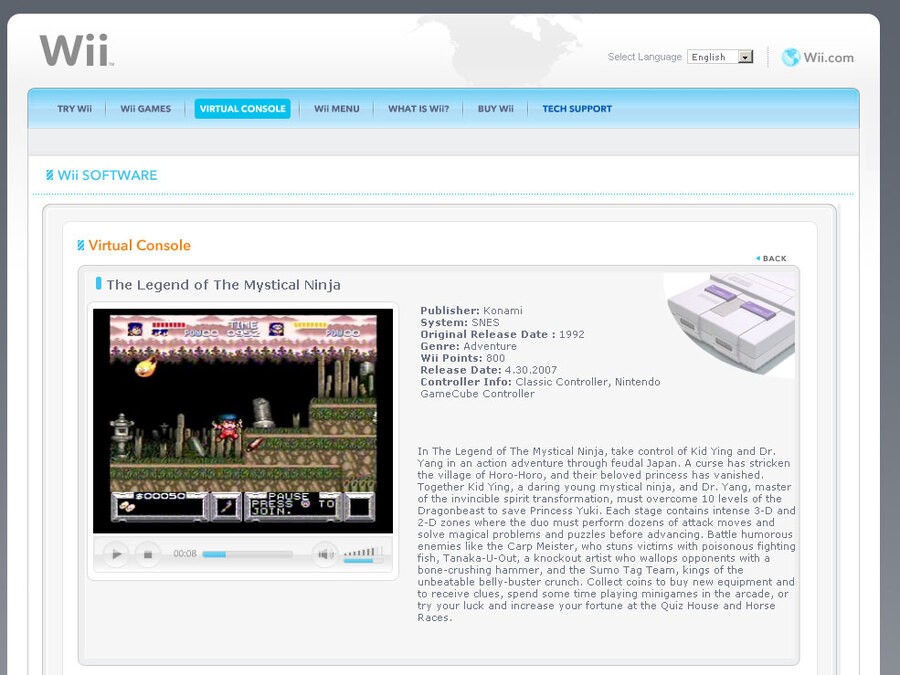Click the Wii Points: 800 text
This screenshot has width=900, height=675.
tap(463, 358)
